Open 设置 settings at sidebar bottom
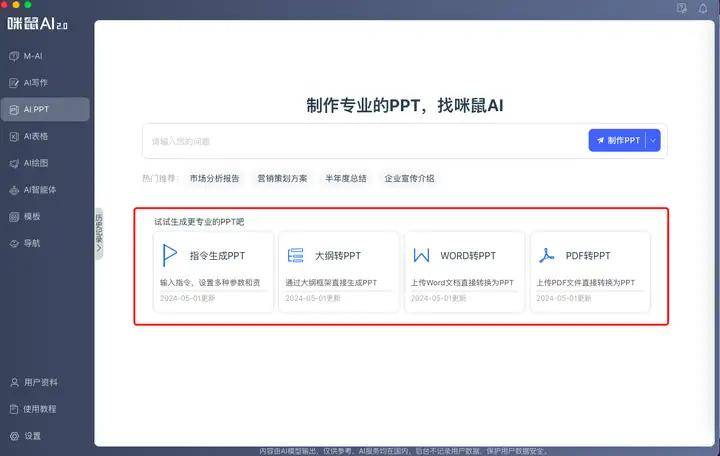This screenshot has width=720, height=456. (x=32, y=436)
